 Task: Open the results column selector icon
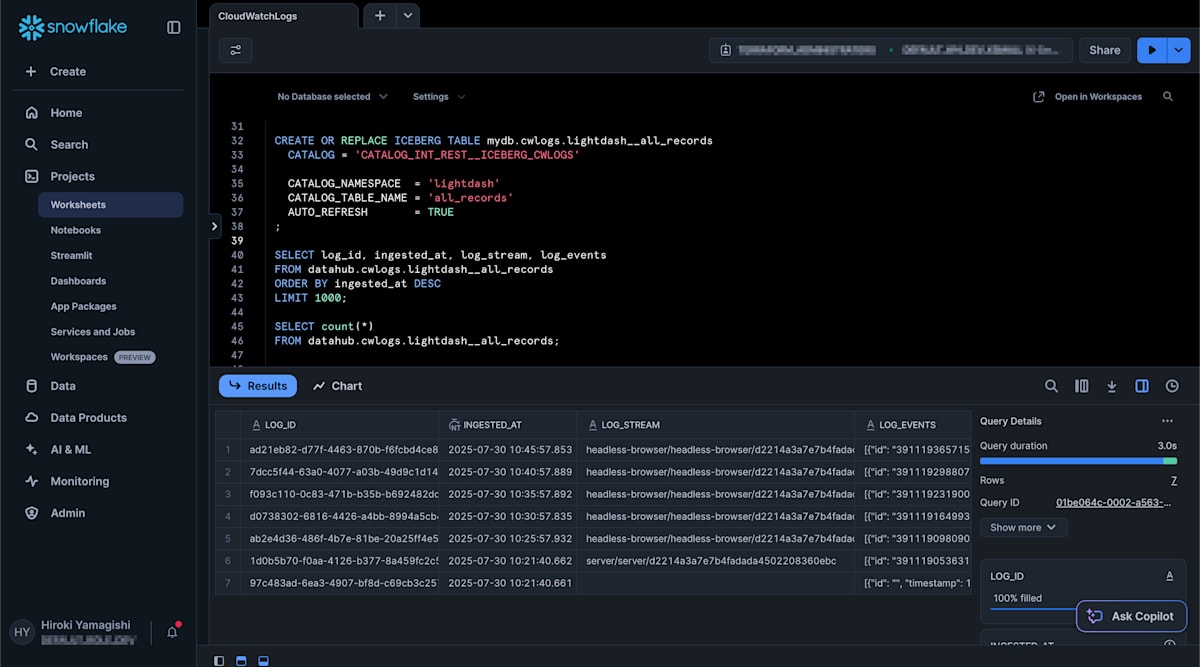(x=1081, y=386)
